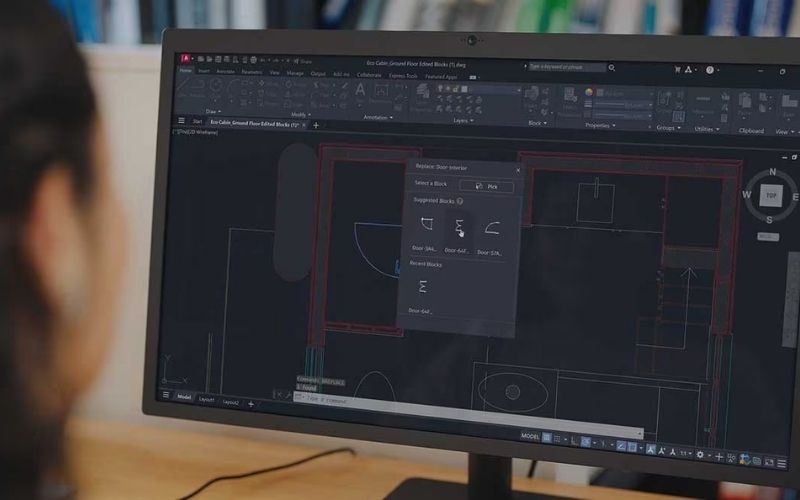The height and width of the screenshot is (500, 800).
Task: Click the MODEL space status bar button
Action: click(530, 436)
